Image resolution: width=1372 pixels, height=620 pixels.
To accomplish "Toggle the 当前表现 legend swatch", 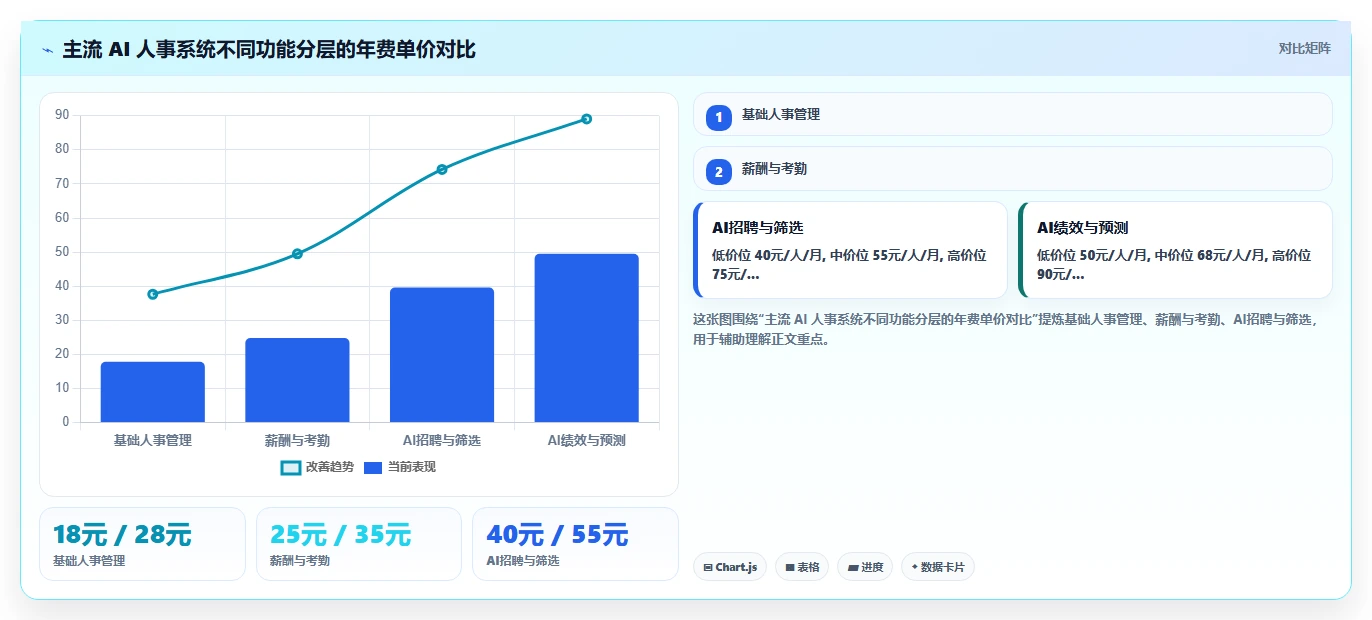I will [373, 467].
